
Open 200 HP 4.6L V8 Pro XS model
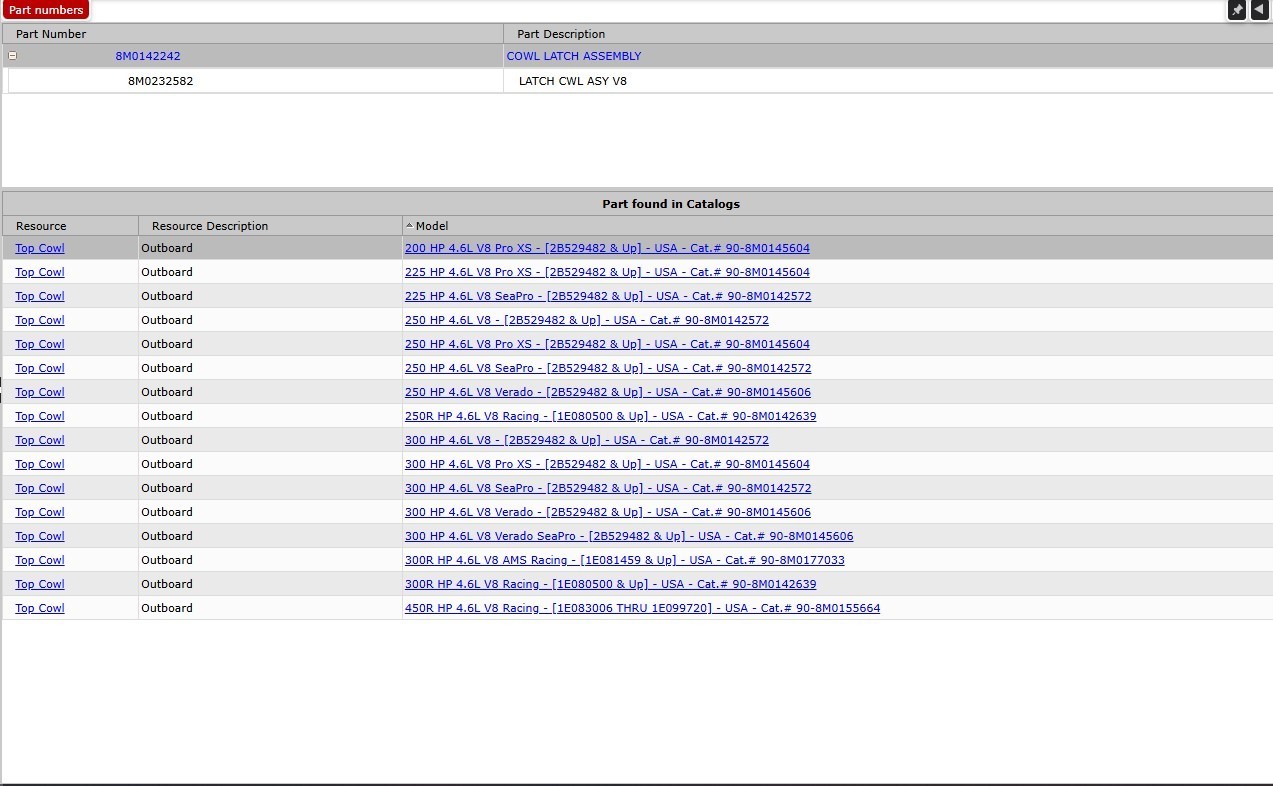pyautogui.click(x=607, y=248)
